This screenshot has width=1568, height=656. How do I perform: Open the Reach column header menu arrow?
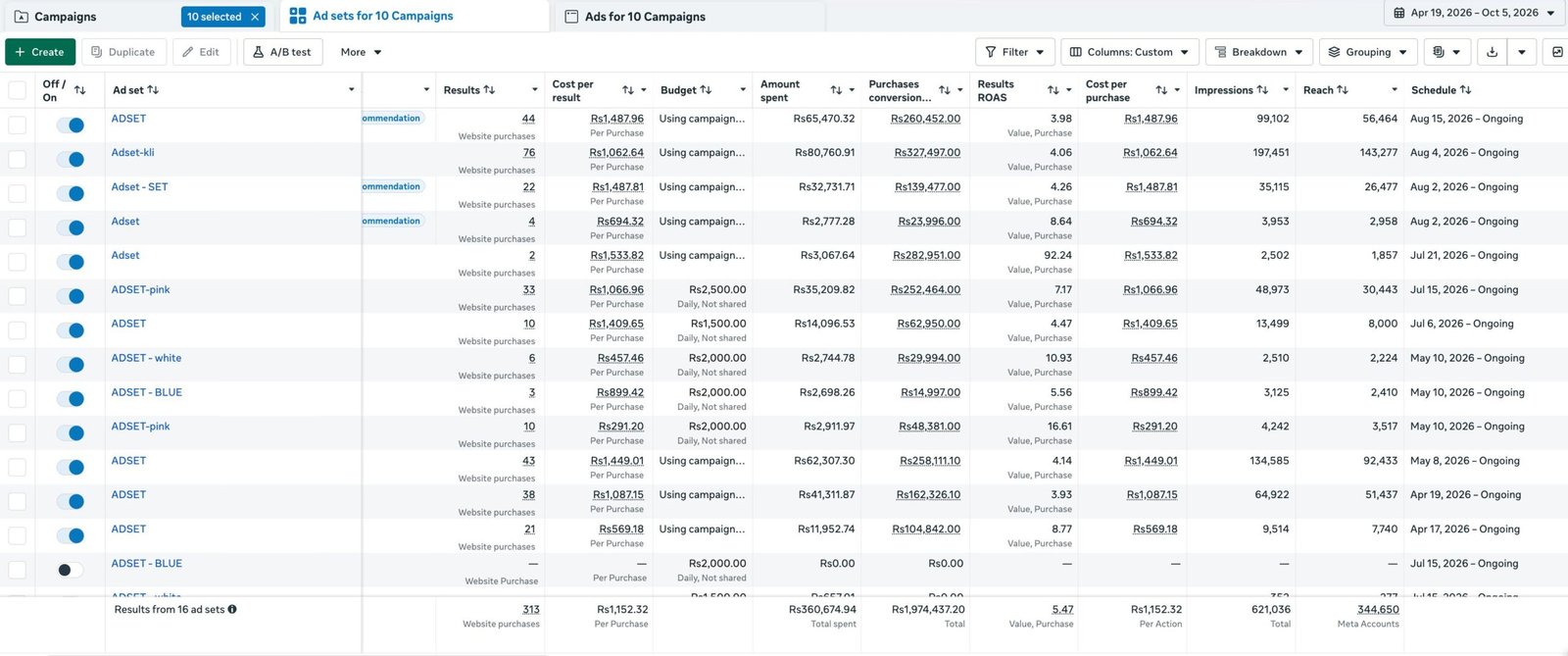[1395, 90]
